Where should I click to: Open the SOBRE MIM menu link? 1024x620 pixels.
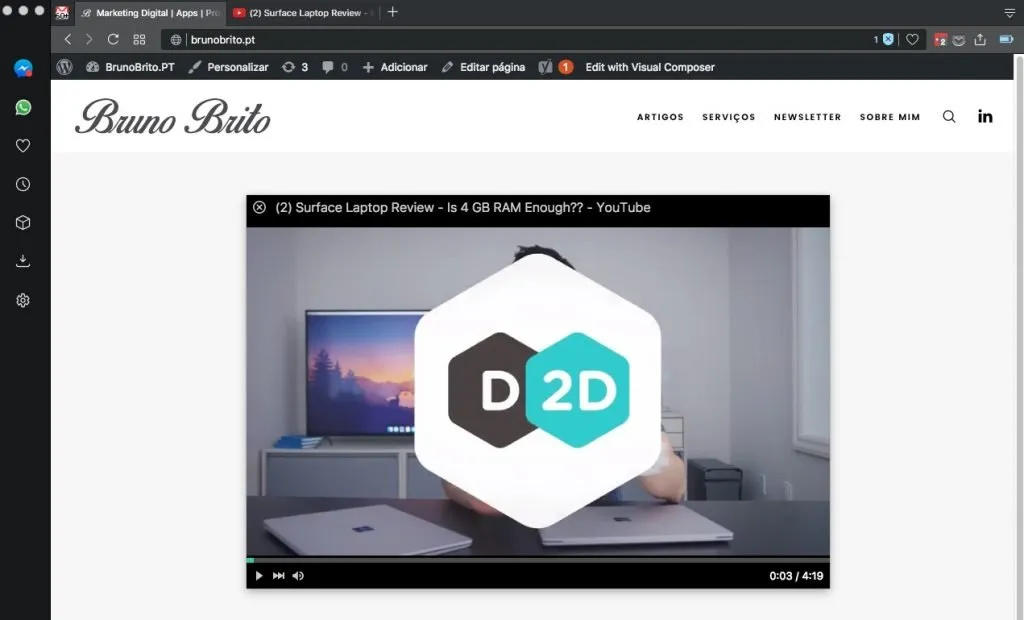(x=890, y=117)
